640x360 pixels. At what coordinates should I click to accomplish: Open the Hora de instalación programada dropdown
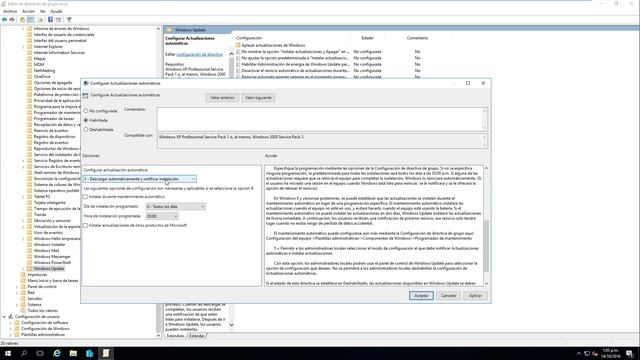pos(162,216)
